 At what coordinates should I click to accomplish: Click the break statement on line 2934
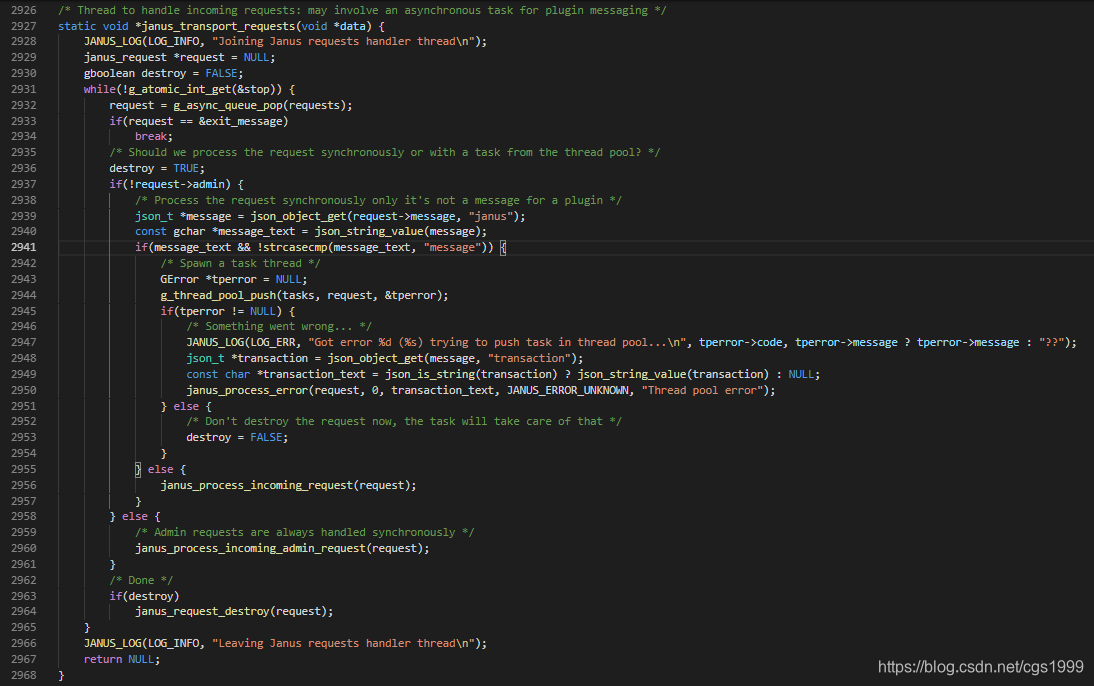point(153,136)
